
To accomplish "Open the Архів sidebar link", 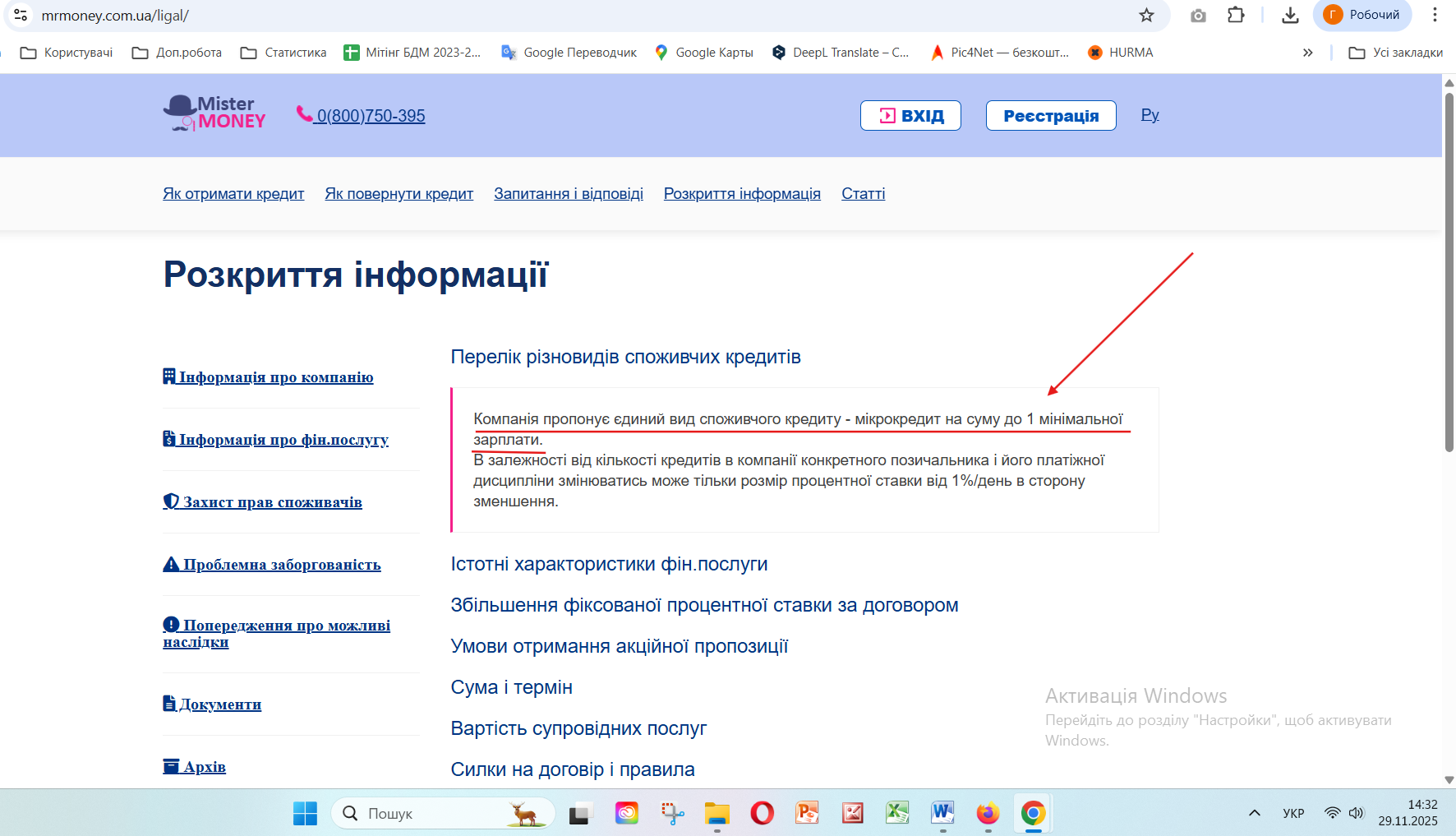I will [x=194, y=767].
